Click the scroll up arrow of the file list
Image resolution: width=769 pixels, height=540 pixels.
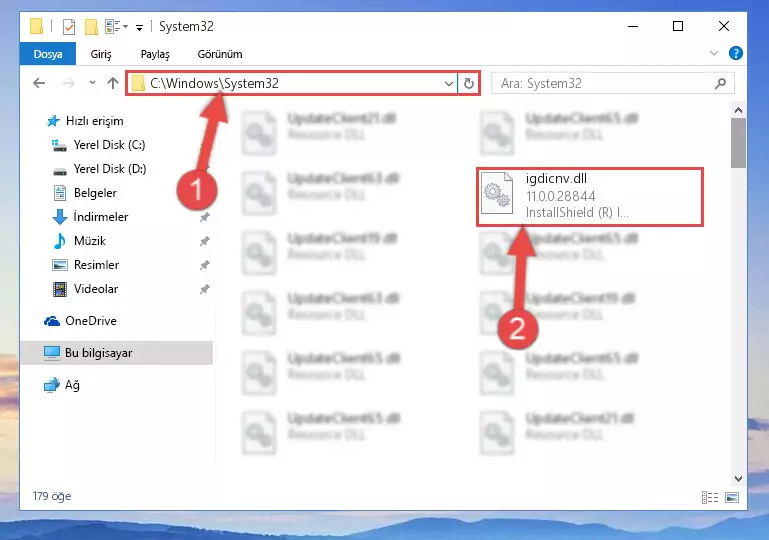(738, 110)
